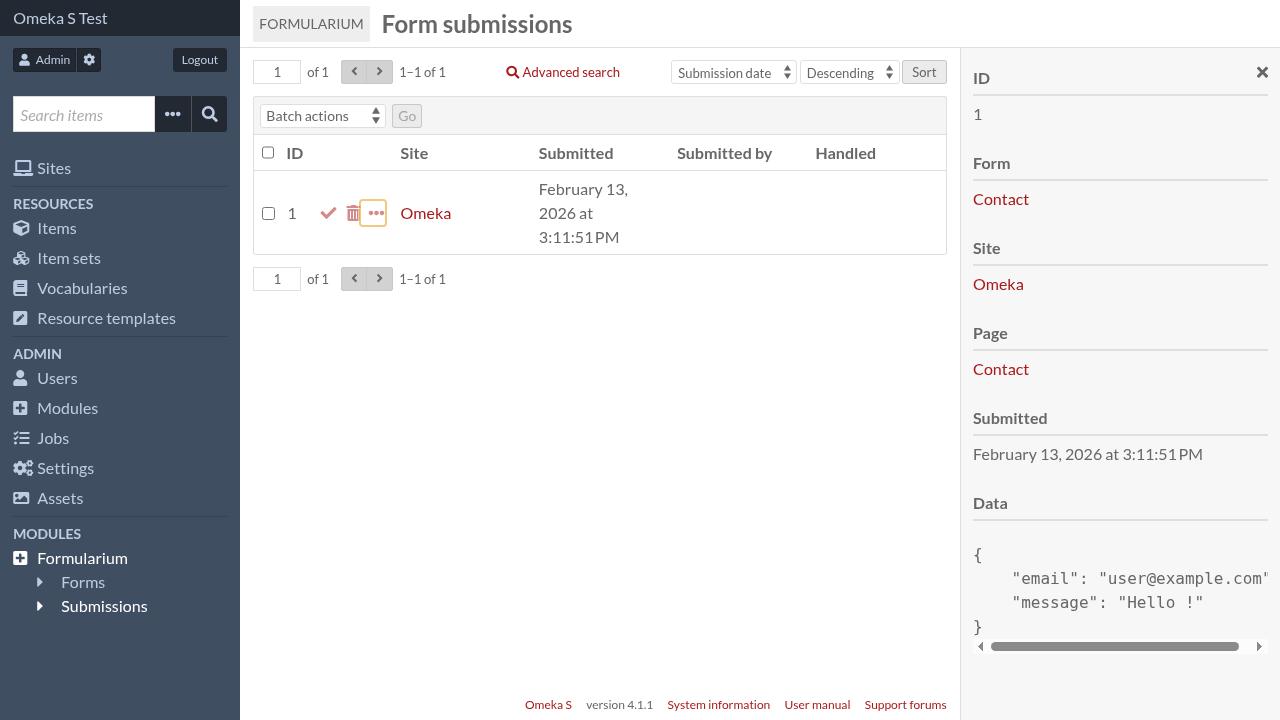The width and height of the screenshot is (1280, 720).
Task: Select the Item sets sidebar entry
Action: pos(67,258)
